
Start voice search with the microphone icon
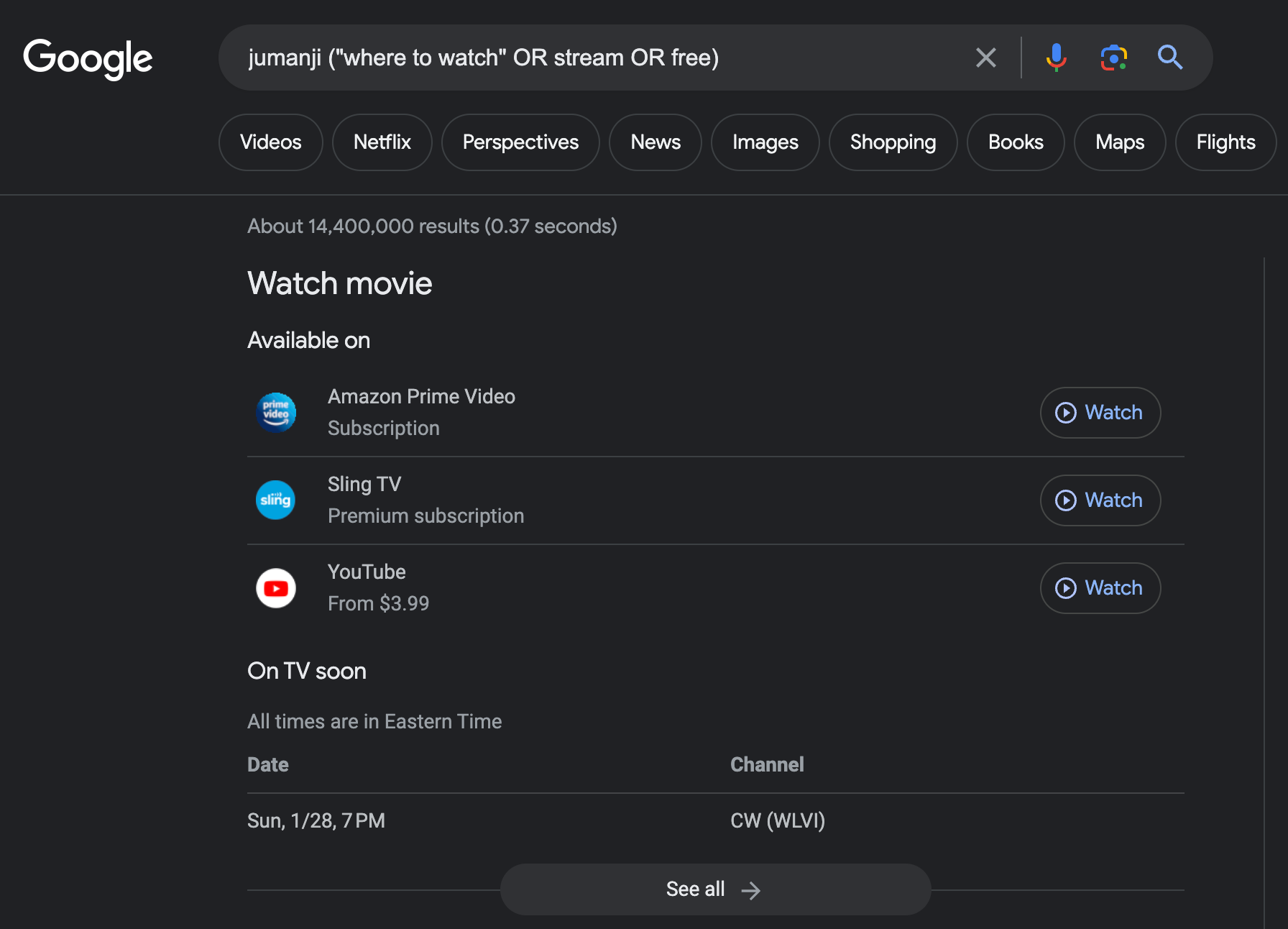pyautogui.click(x=1056, y=58)
